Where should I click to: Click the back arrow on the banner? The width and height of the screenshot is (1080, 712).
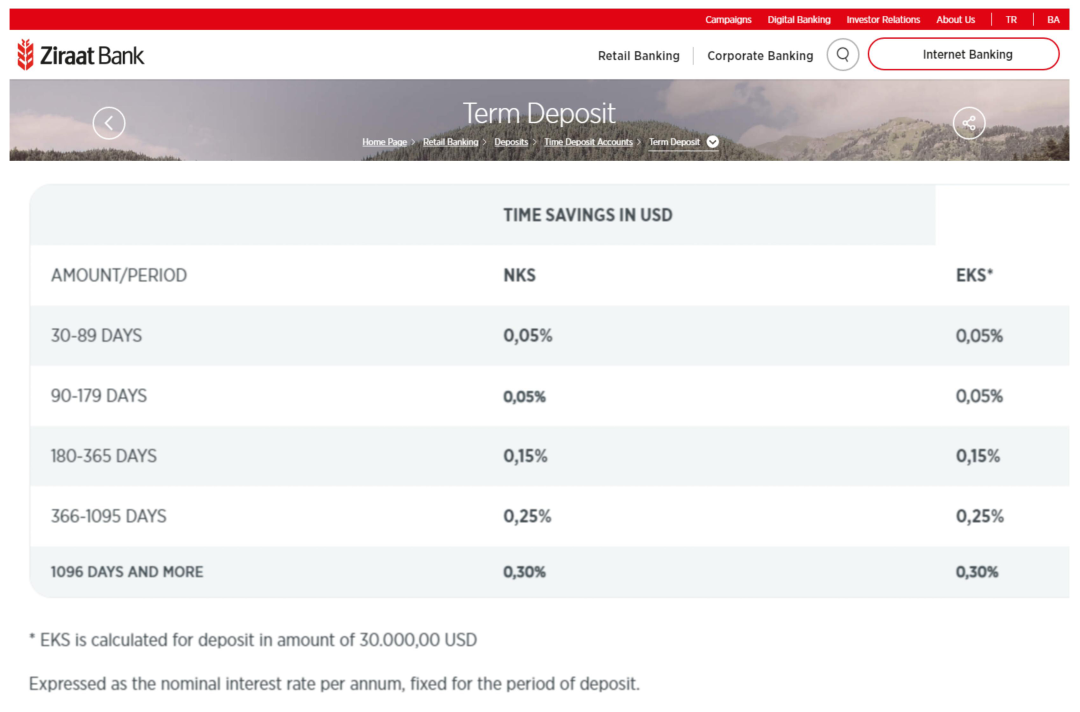109,123
